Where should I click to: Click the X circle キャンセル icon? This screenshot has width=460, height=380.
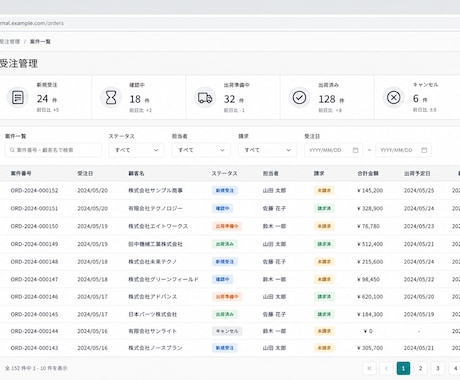coord(394,98)
